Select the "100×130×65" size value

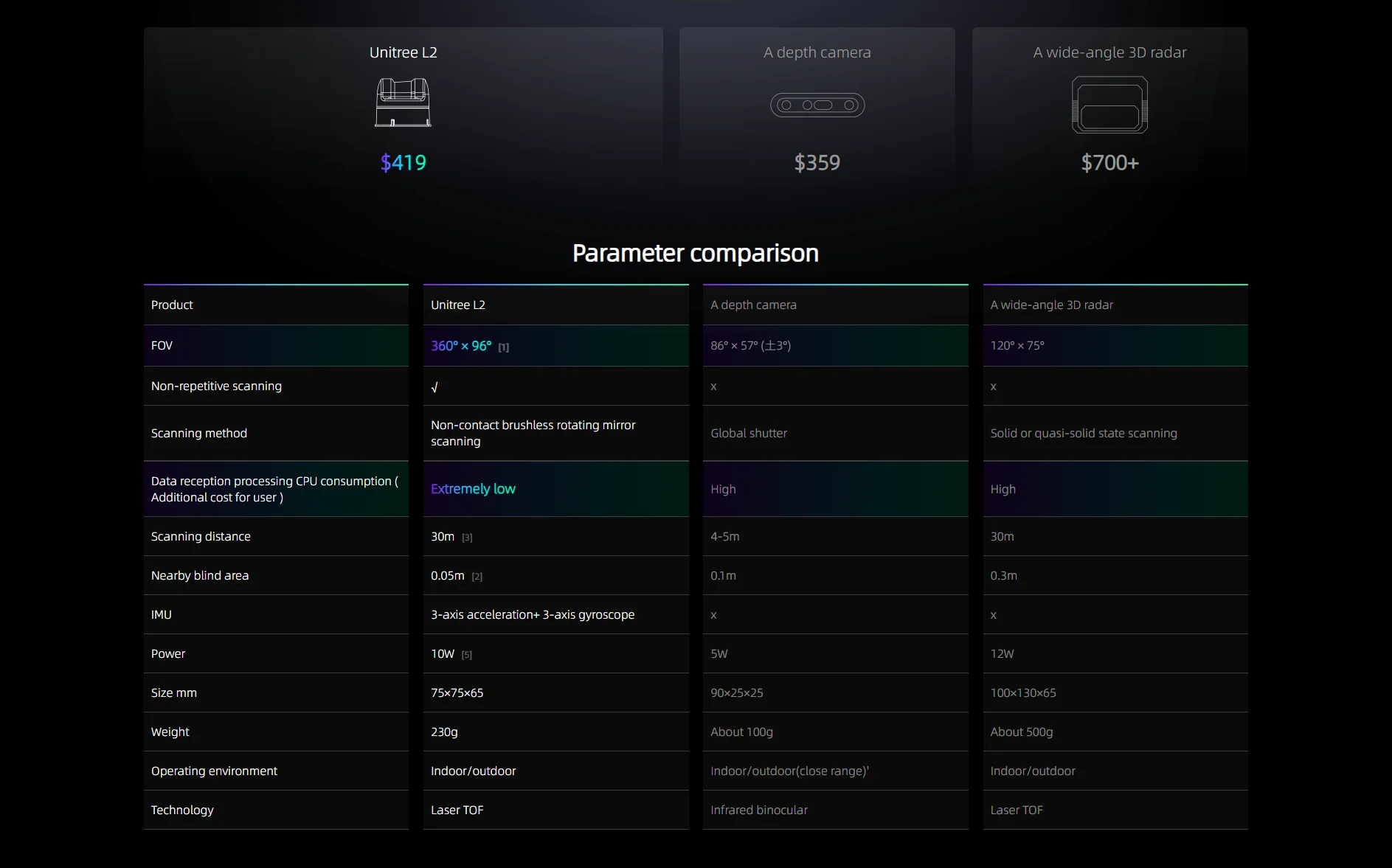tap(1022, 692)
